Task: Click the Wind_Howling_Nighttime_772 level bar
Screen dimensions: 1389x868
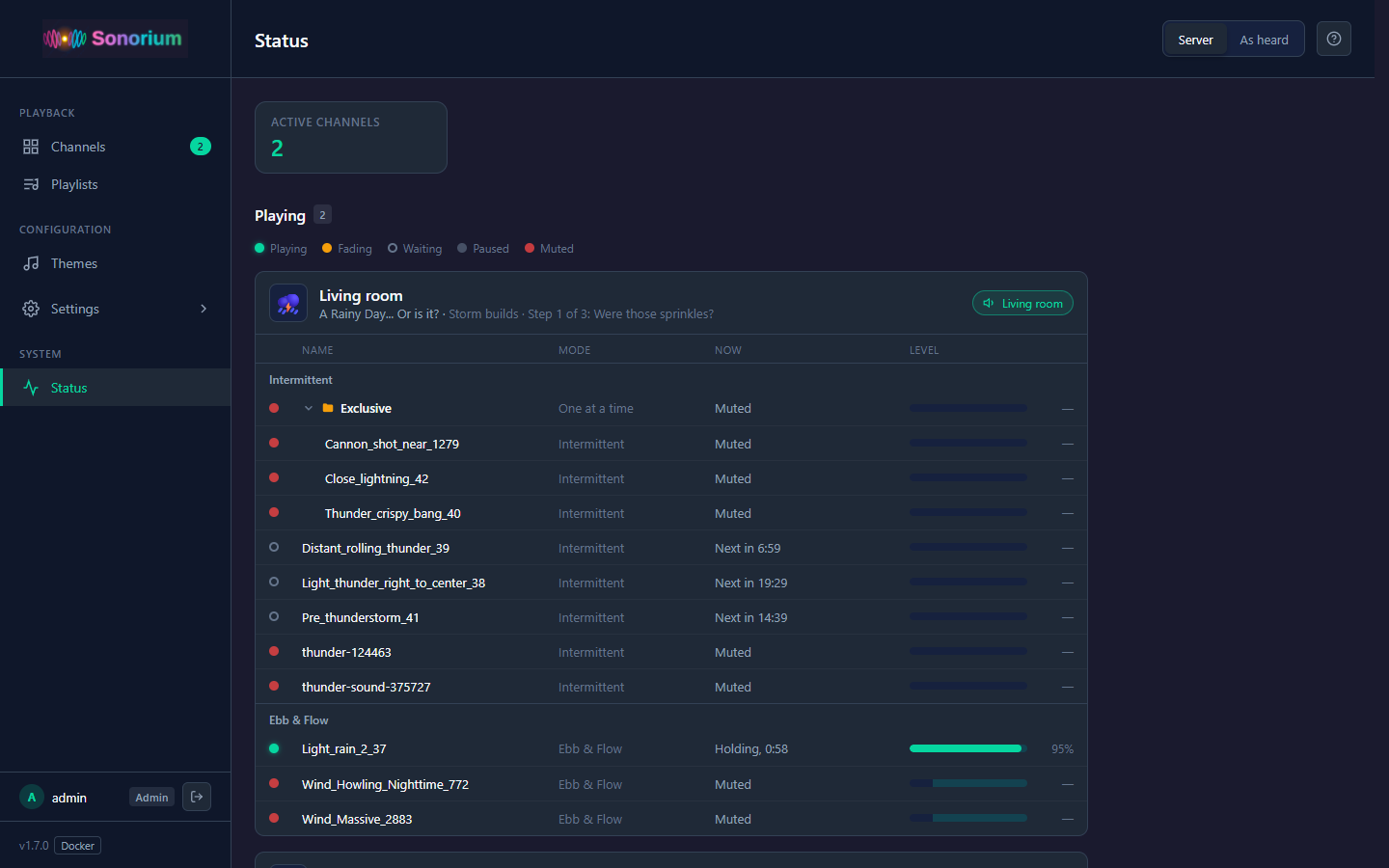Action: click(968, 783)
